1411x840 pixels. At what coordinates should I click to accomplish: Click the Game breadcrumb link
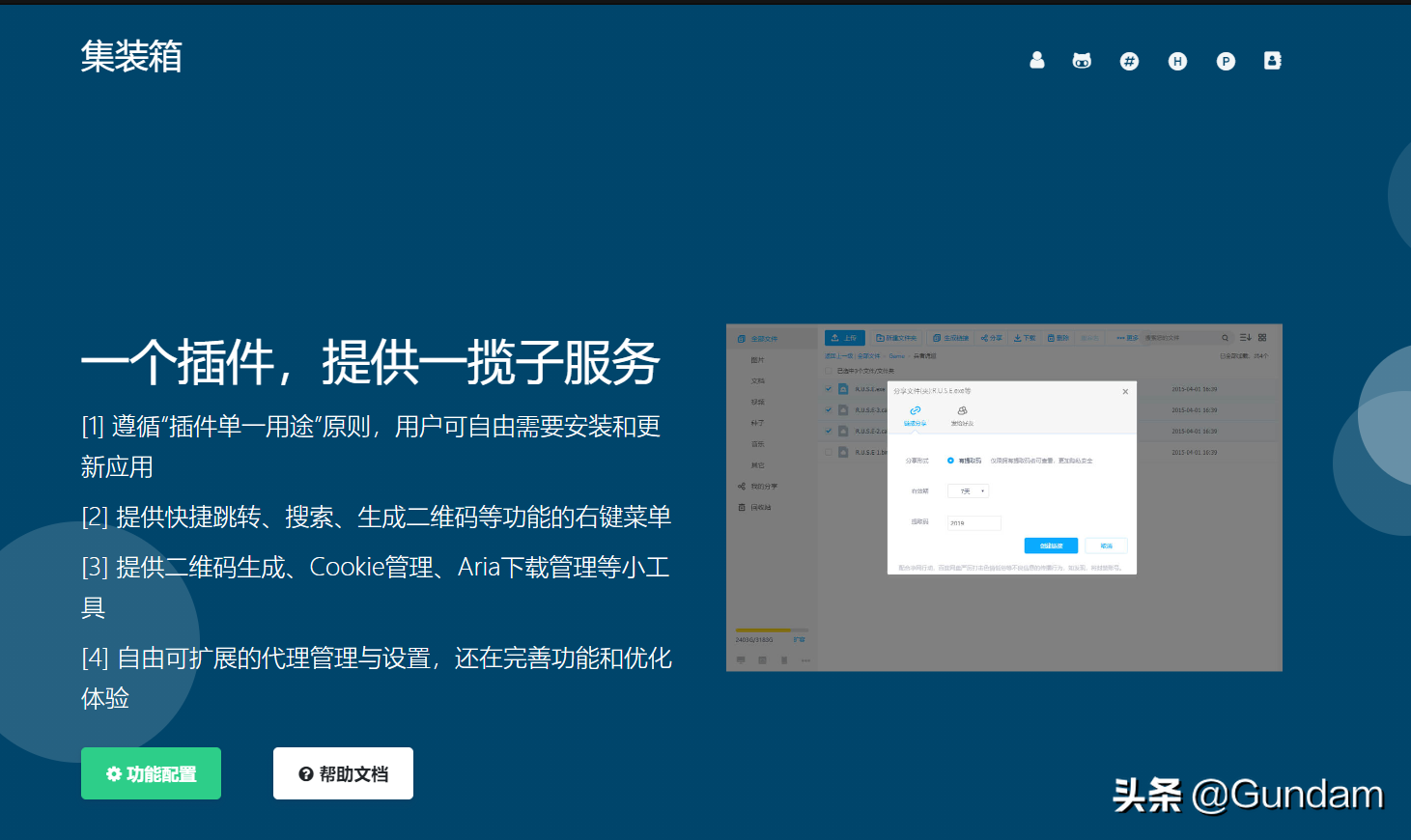click(896, 356)
